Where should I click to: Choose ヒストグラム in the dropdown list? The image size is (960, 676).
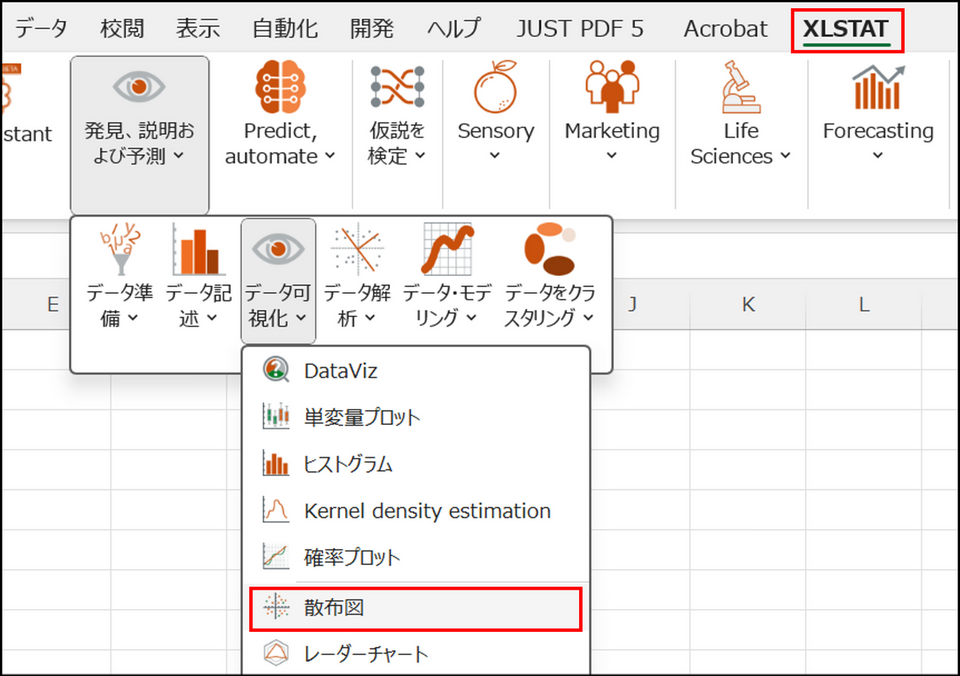click(348, 464)
